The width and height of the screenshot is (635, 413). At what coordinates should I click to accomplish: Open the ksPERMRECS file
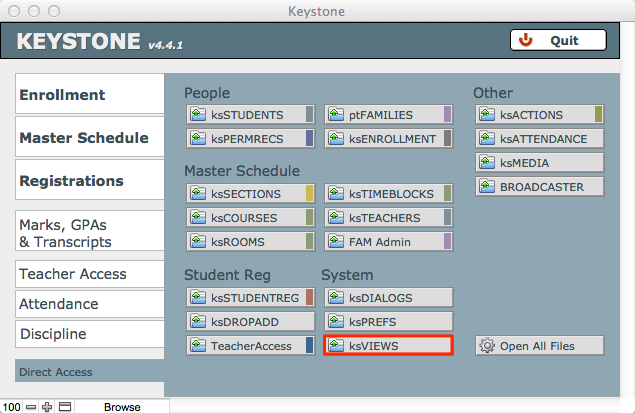coord(250,138)
